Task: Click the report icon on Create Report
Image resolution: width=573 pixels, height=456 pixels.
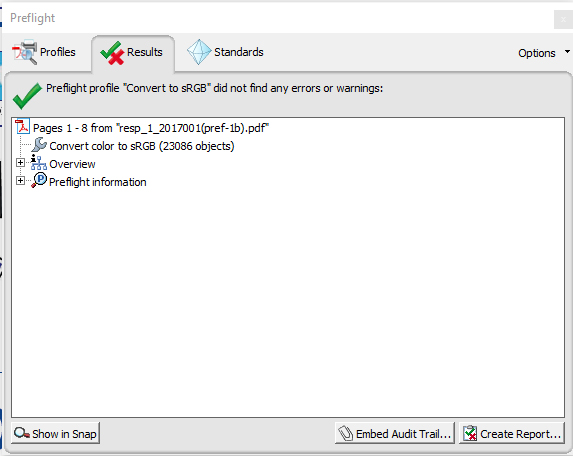Action: click(470, 433)
